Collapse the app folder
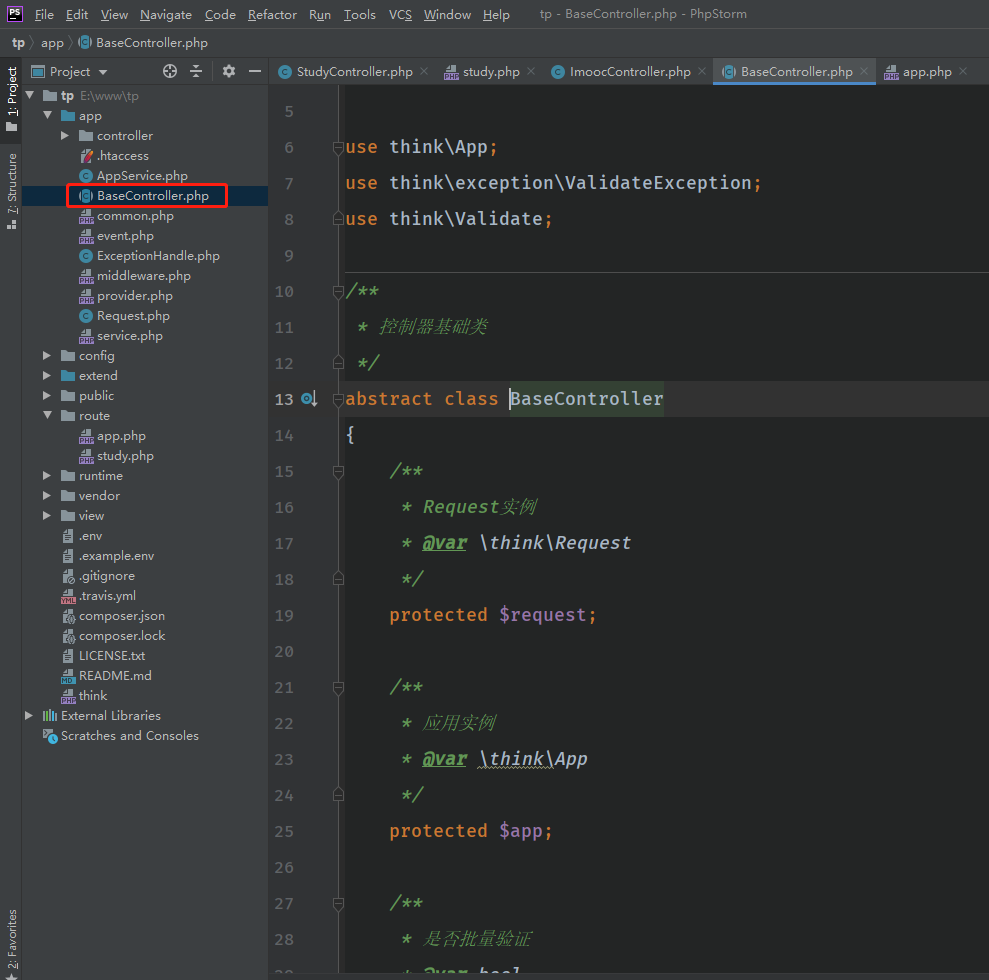This screenshot has width=989, height=980. (x=47, y=115)
